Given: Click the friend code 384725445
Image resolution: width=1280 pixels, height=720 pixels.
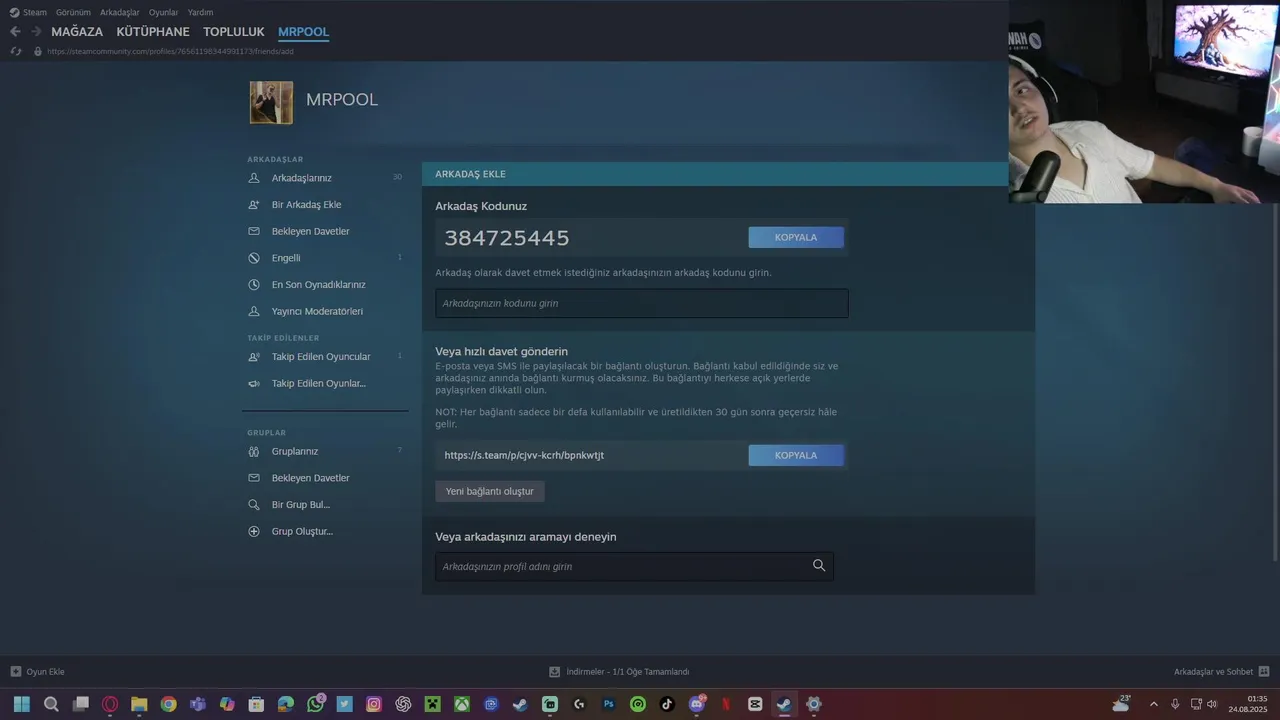Looking at the screenshot, I should pos(507,238).
